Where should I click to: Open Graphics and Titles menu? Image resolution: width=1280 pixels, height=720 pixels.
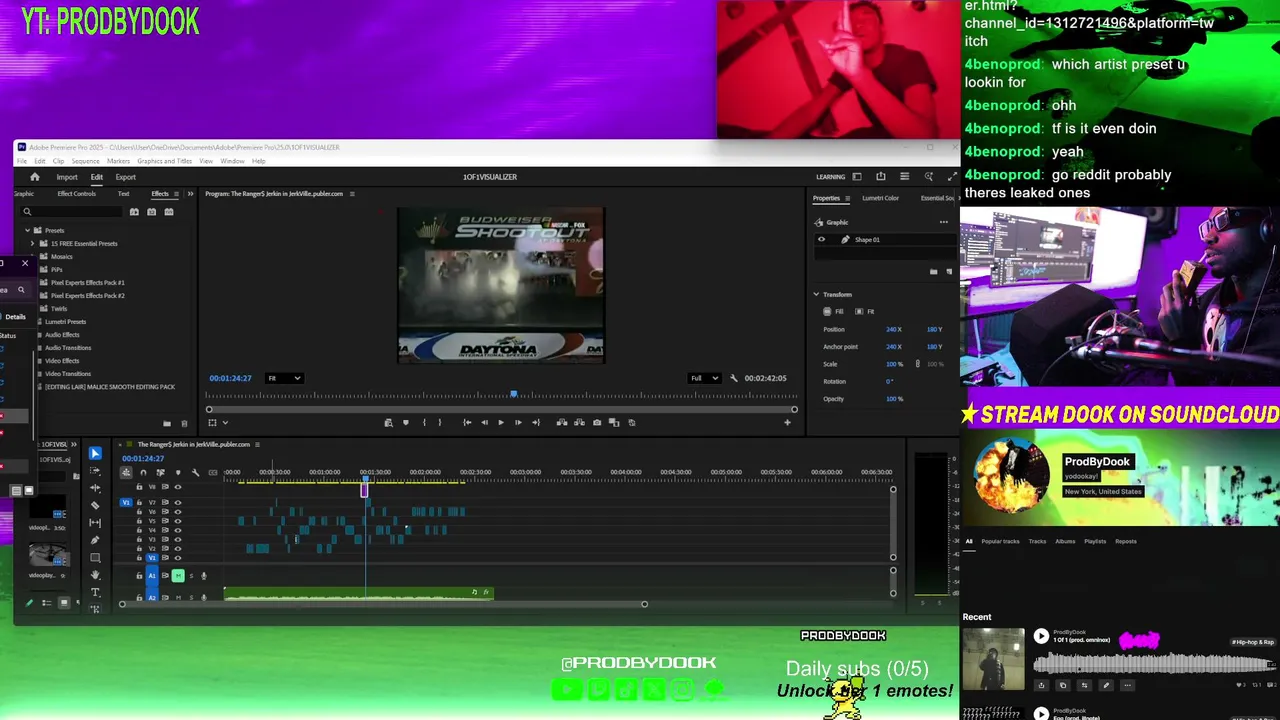click(164, 161)
